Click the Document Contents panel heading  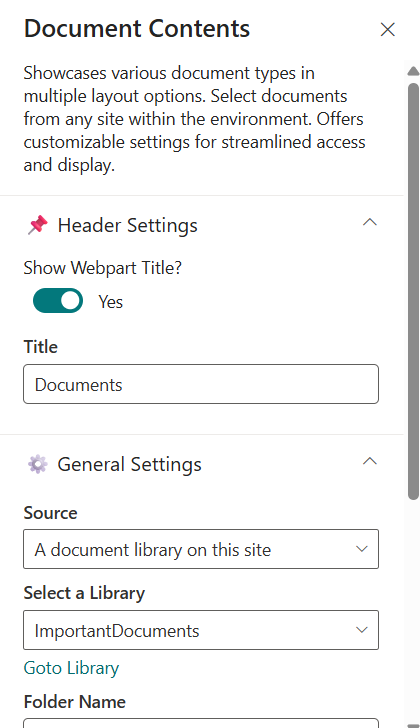pyautogui.click(x=137, y=28)
